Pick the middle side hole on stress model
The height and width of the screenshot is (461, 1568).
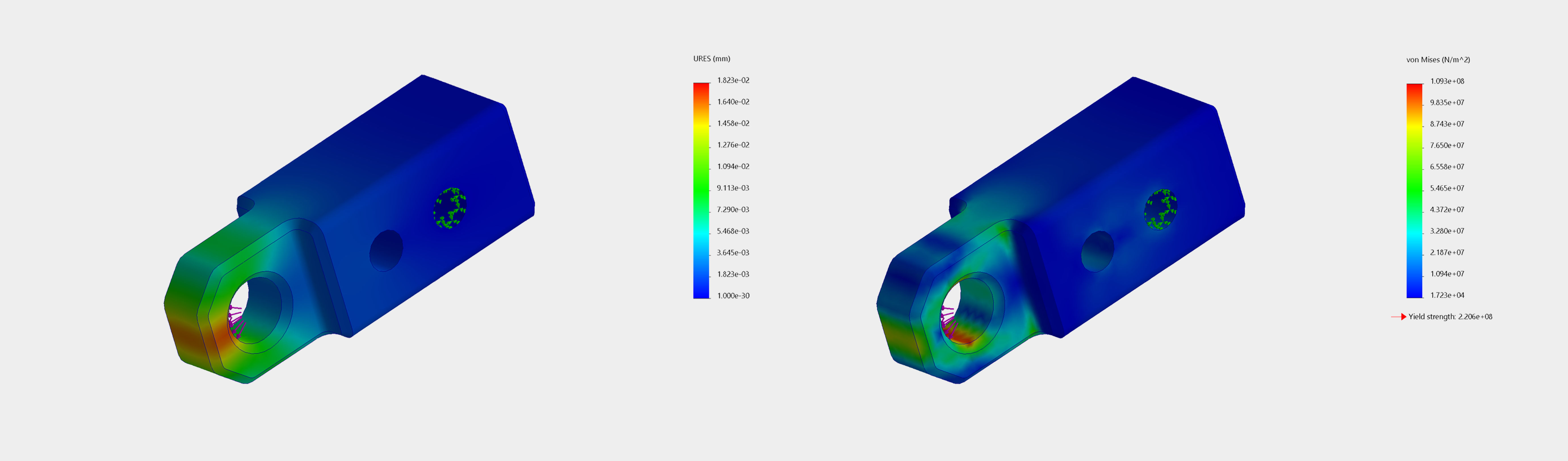[x=1097, y=251]
